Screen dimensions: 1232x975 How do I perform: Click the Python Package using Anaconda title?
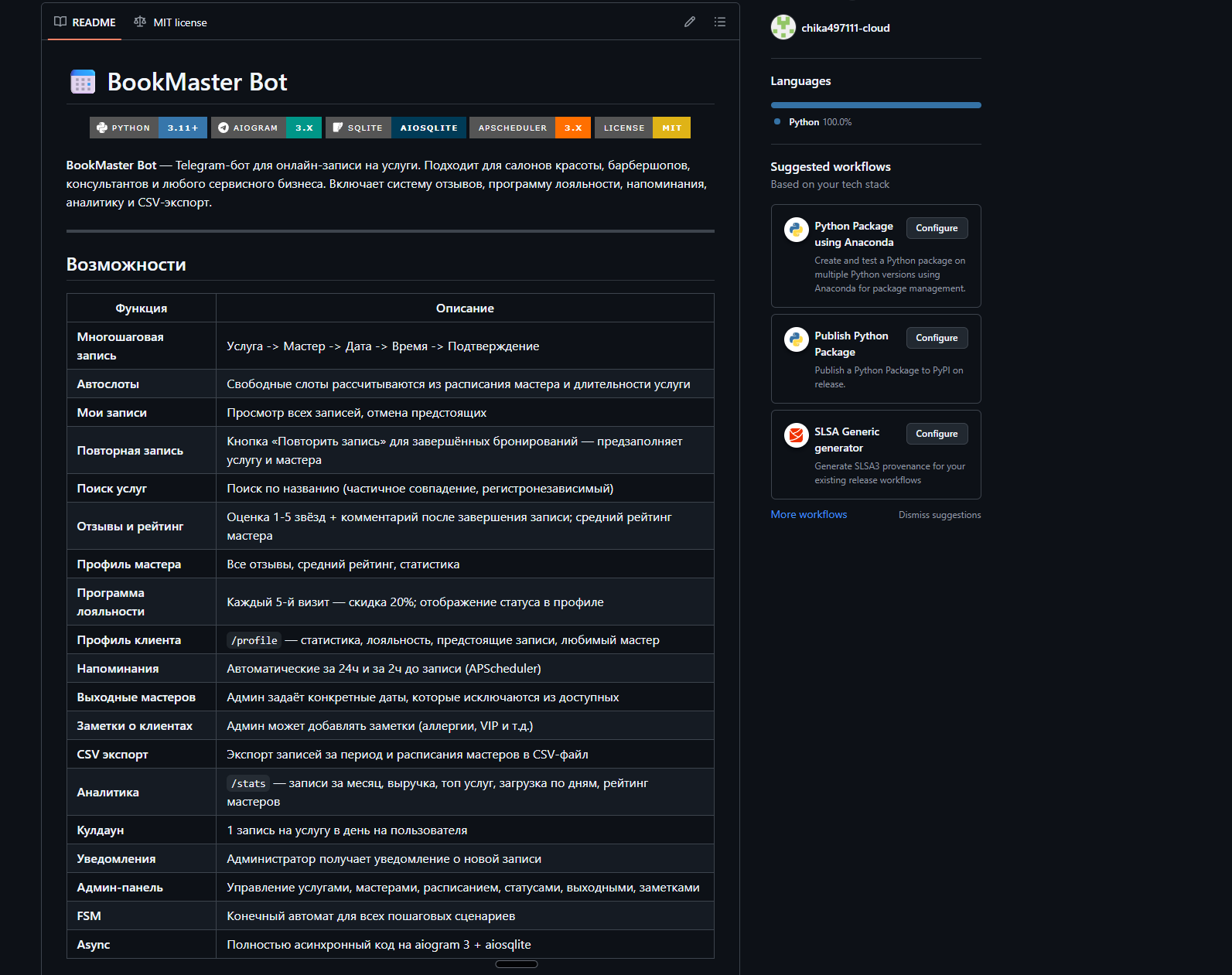point(854,234)
